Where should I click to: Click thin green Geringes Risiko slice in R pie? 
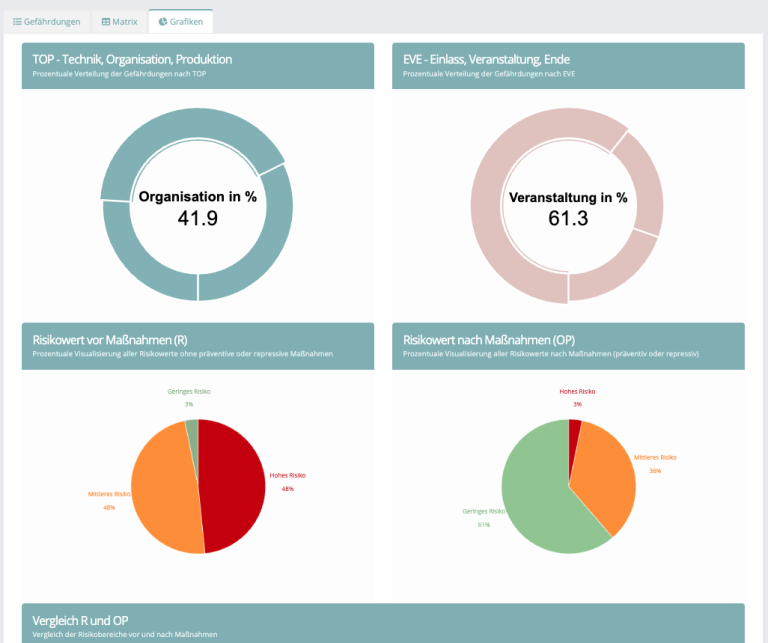click(x=193, y=430)
